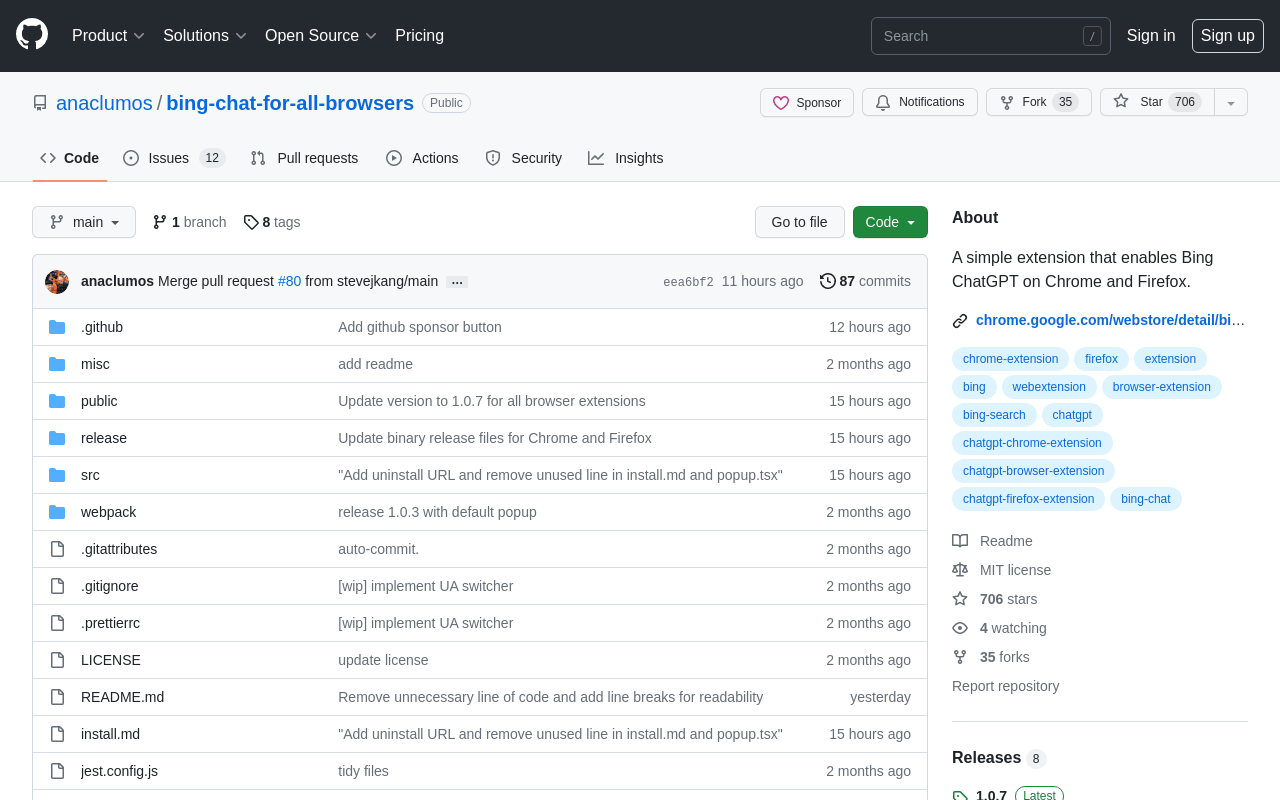Open the release folder icon

click(57, 438)
